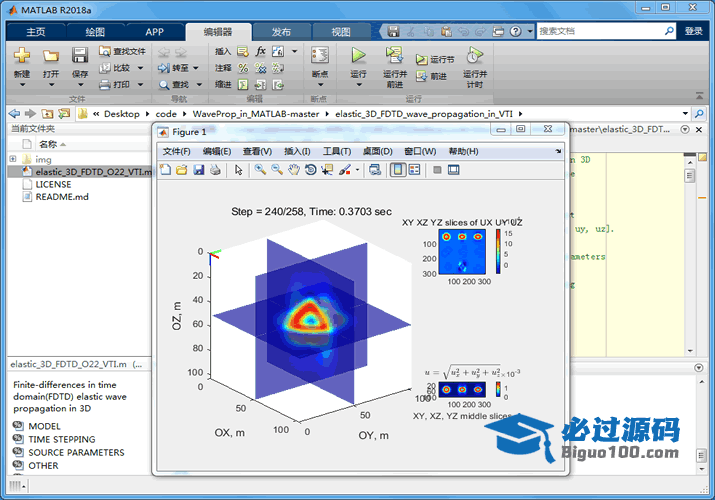Viewport: 715px width, 500px height.
Task: Select the README.md file in folder list
Action: (x=62, y=196)
